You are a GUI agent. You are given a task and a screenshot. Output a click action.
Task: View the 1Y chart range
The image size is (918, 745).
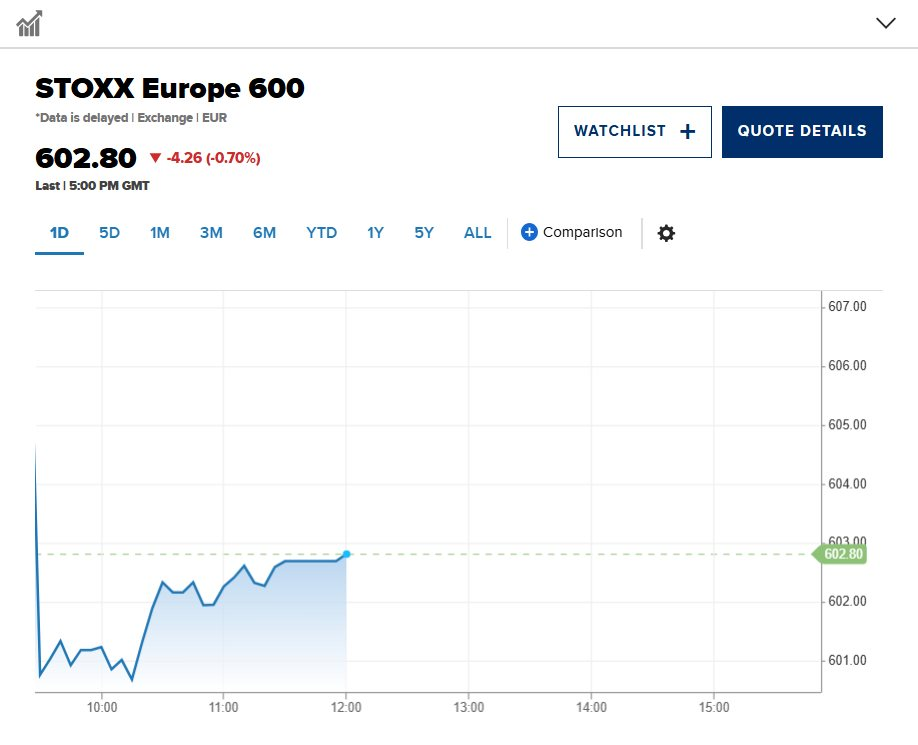(375, 233)
